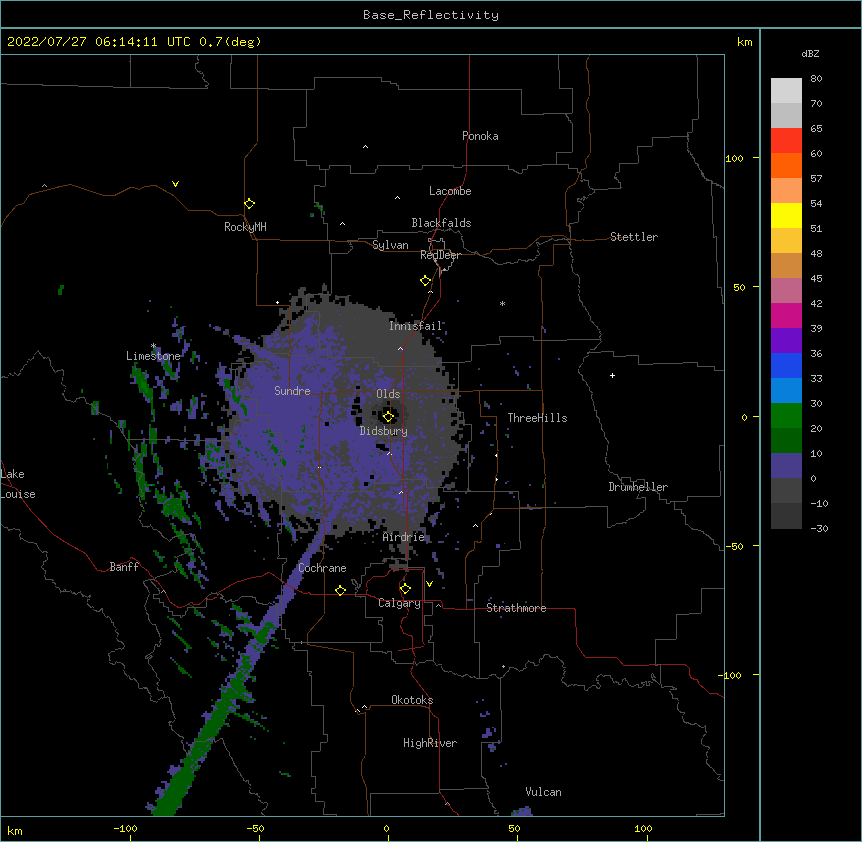Click the -100 tick label on bottom axis
The height and width of the screenshot is (842, 862).
coord(125,829)
